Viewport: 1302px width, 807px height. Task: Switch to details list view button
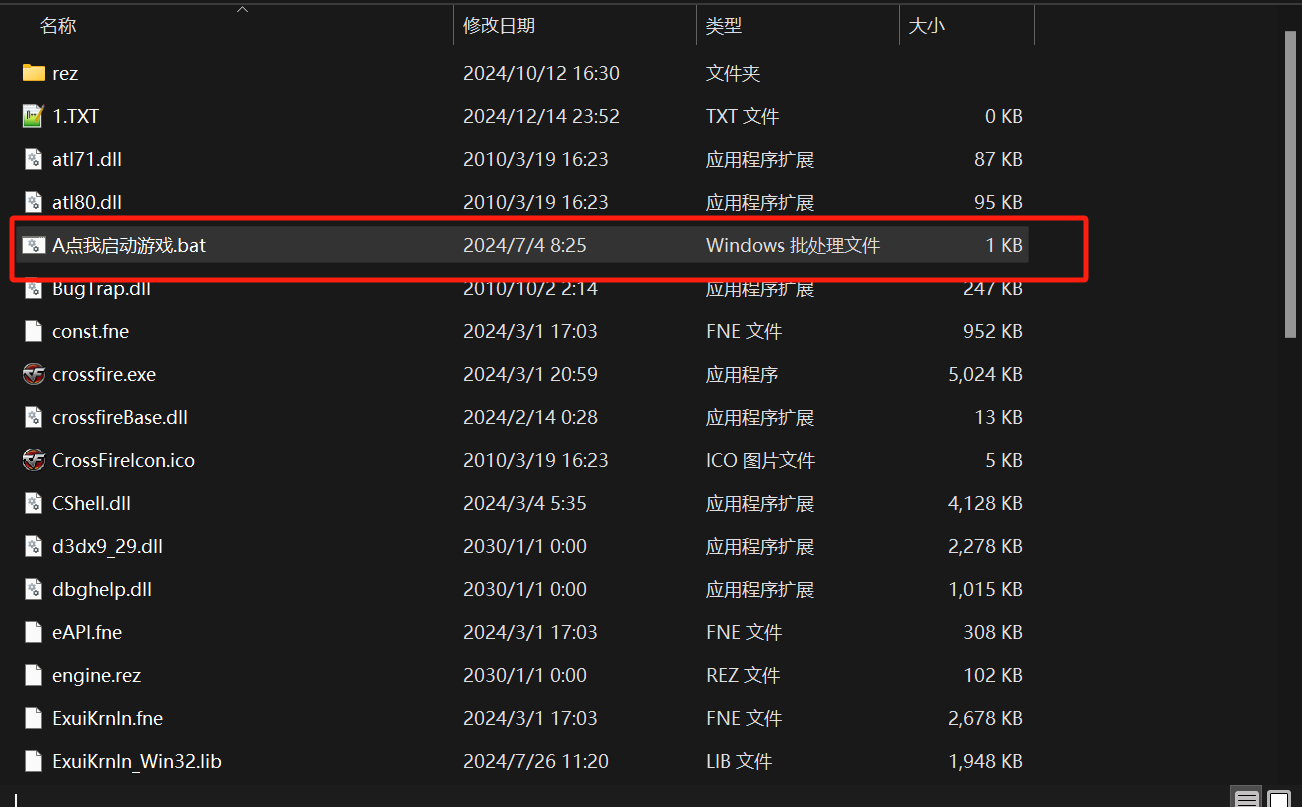[x=1246, y=798]
